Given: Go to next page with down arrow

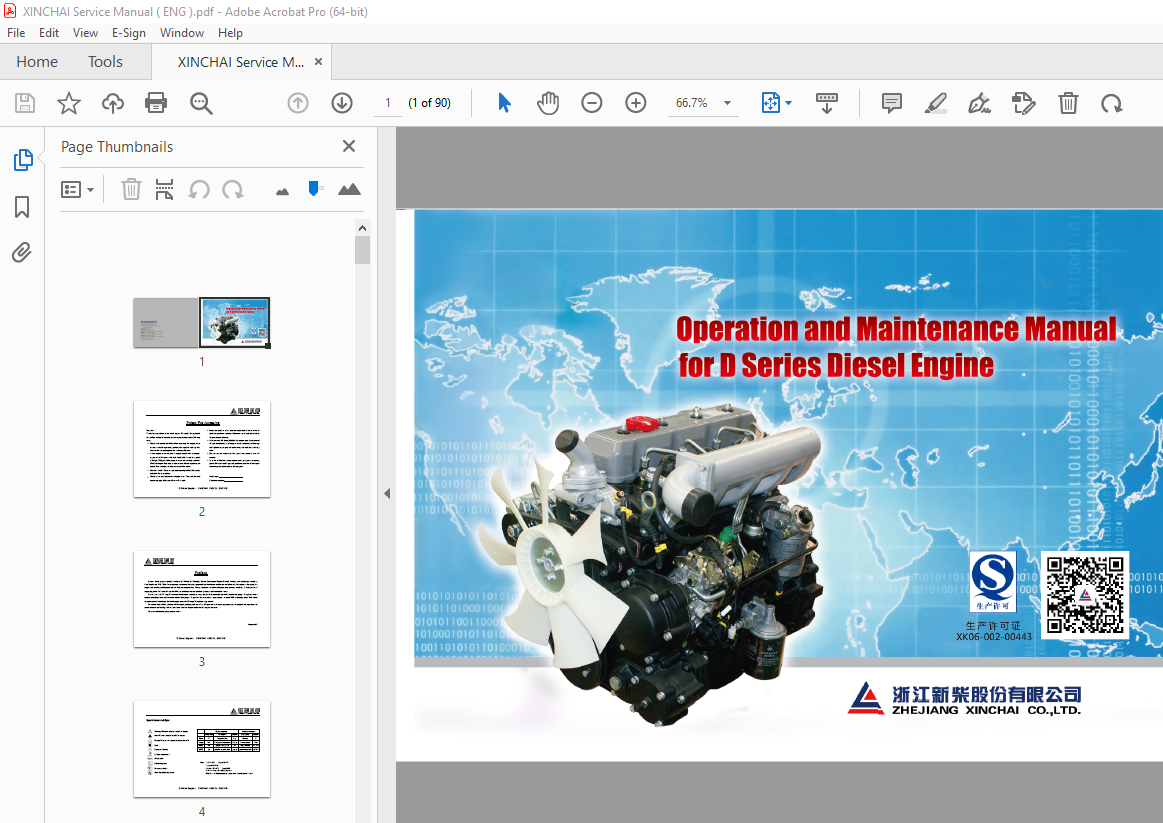Looking at the screenshot, I should coord(342,103).
